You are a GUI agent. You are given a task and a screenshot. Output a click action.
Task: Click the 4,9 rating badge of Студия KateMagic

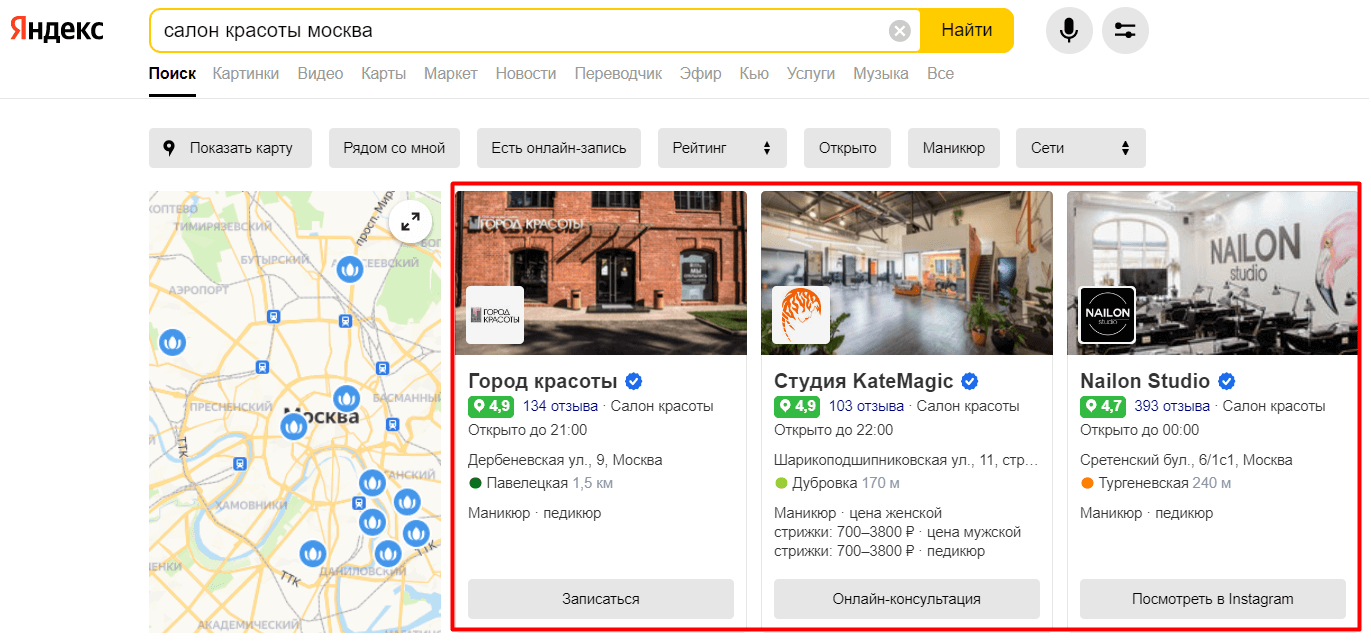[x=797, y=406]
